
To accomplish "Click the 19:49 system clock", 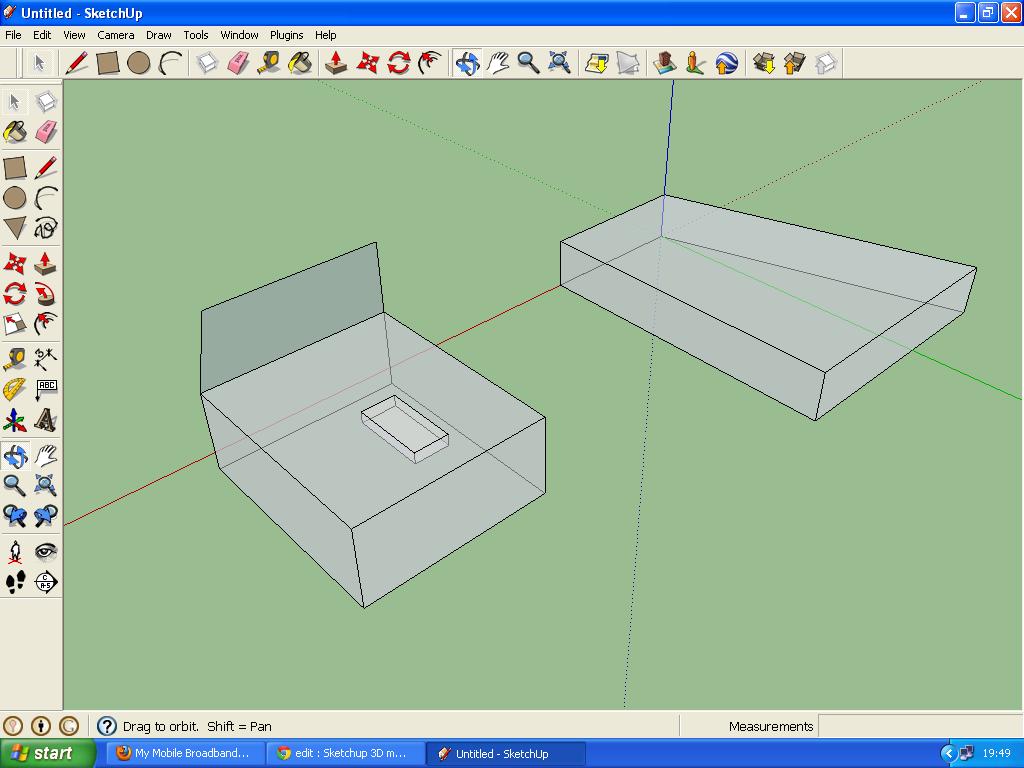I will [x=997, y=753].
